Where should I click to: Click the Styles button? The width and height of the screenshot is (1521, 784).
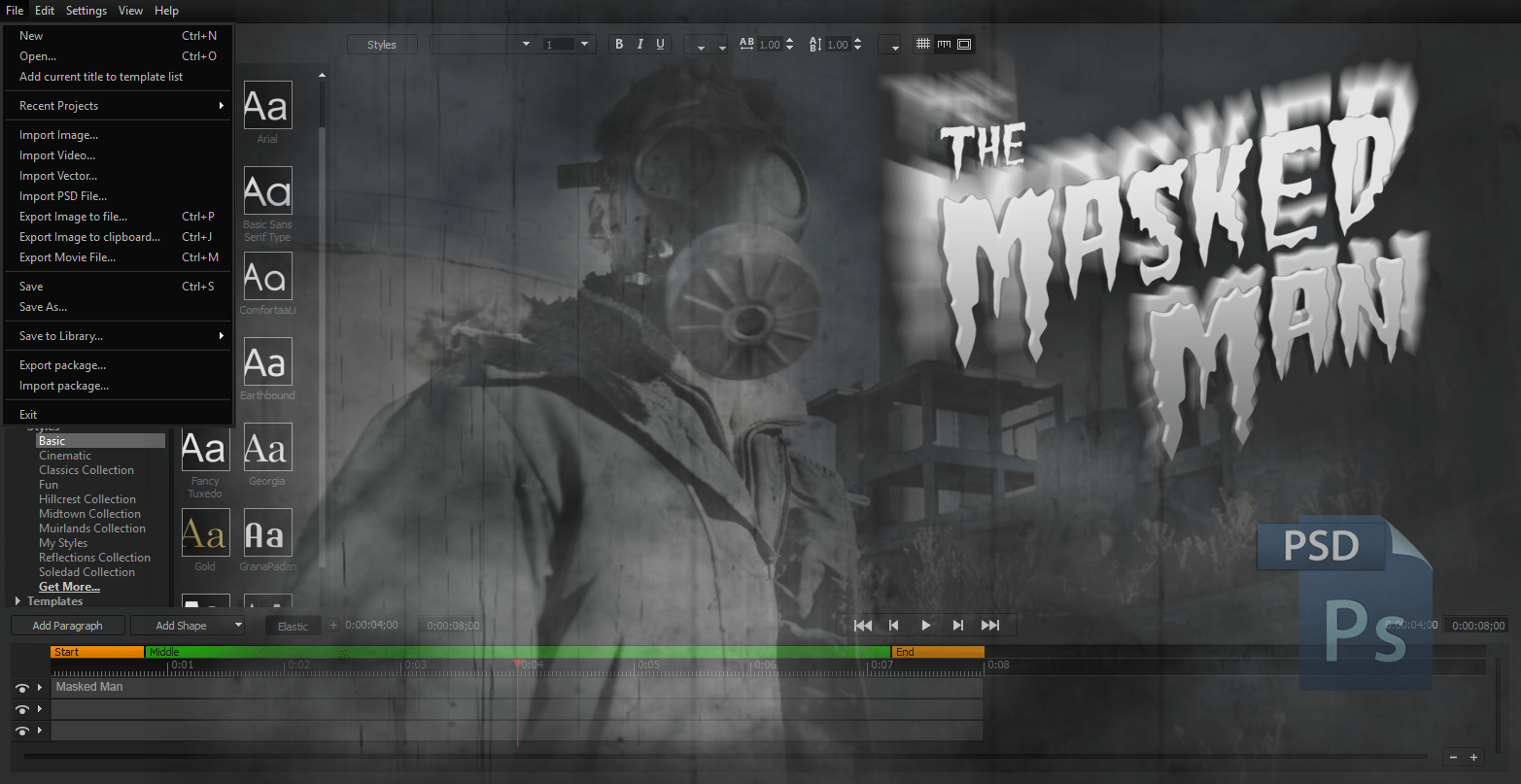pos(382,45)
